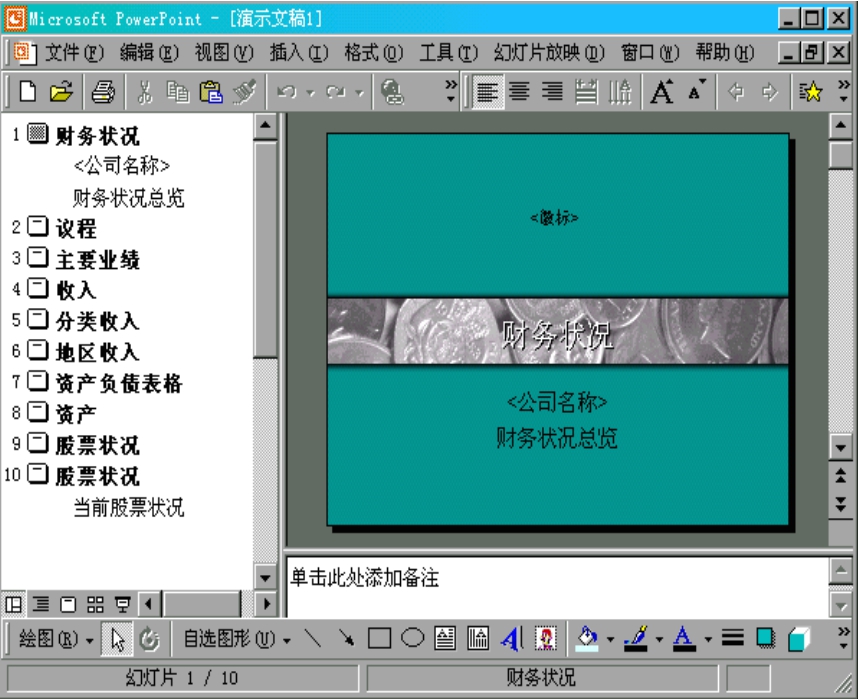The width and height of the screenshot is (858, 699).
Task: Open Undo history dropdown arrow
Action: pyautogui.click(x=311, y=93)
